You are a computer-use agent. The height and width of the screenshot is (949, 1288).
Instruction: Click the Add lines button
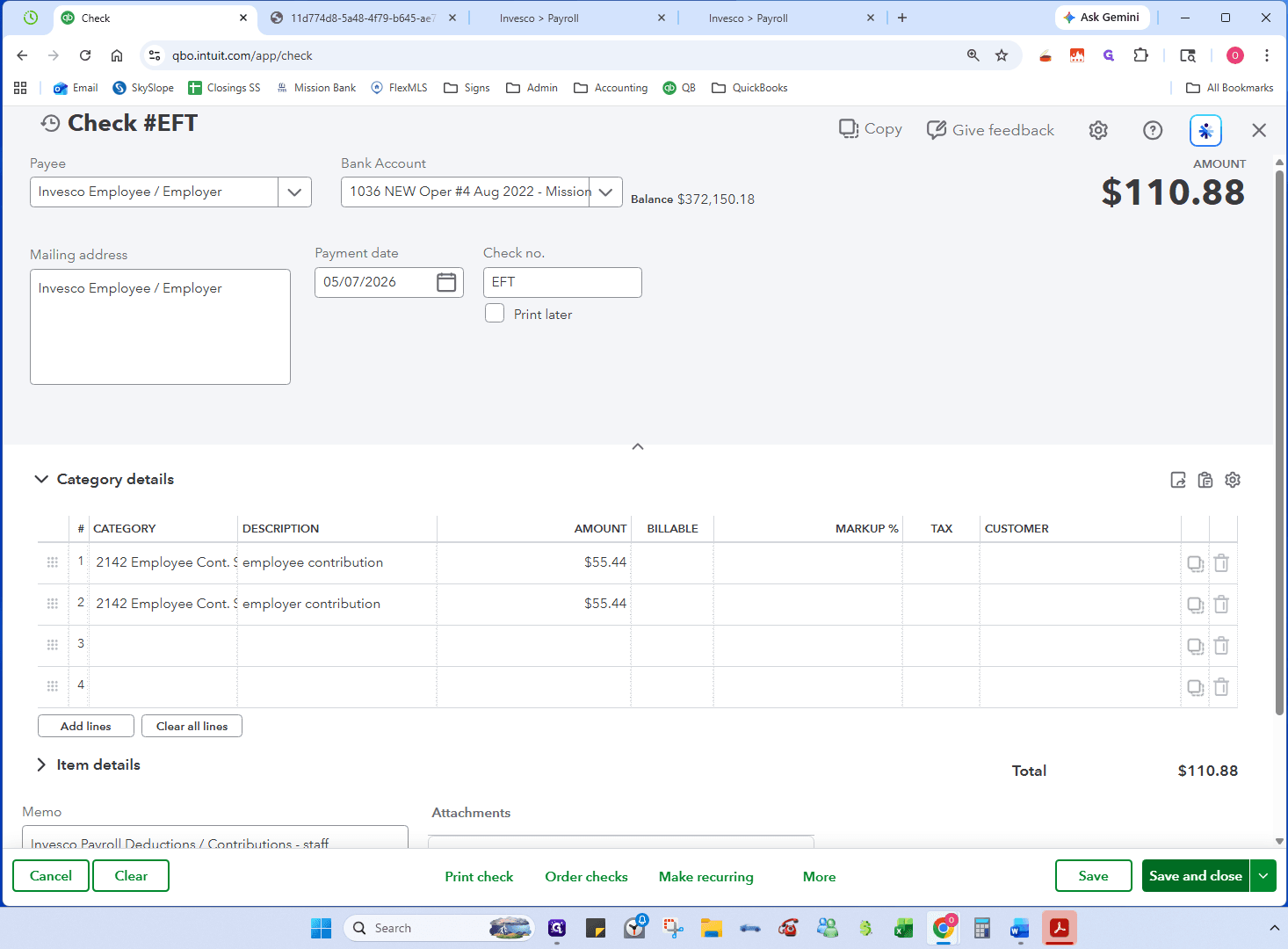tap(86, 726)
